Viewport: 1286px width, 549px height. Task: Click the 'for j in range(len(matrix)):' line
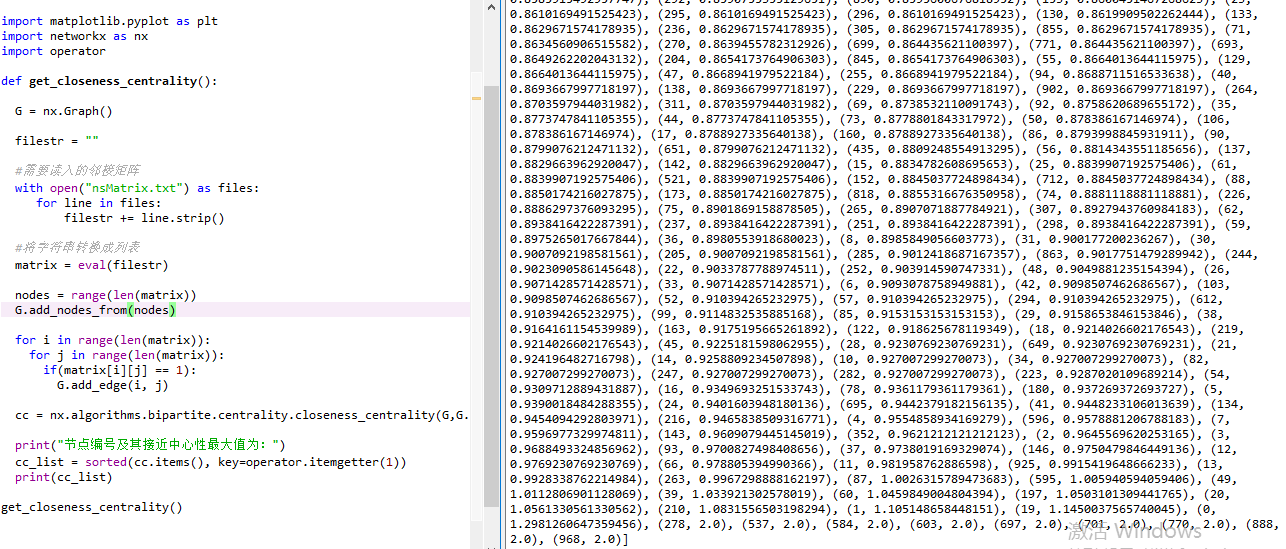pos(127,355)
